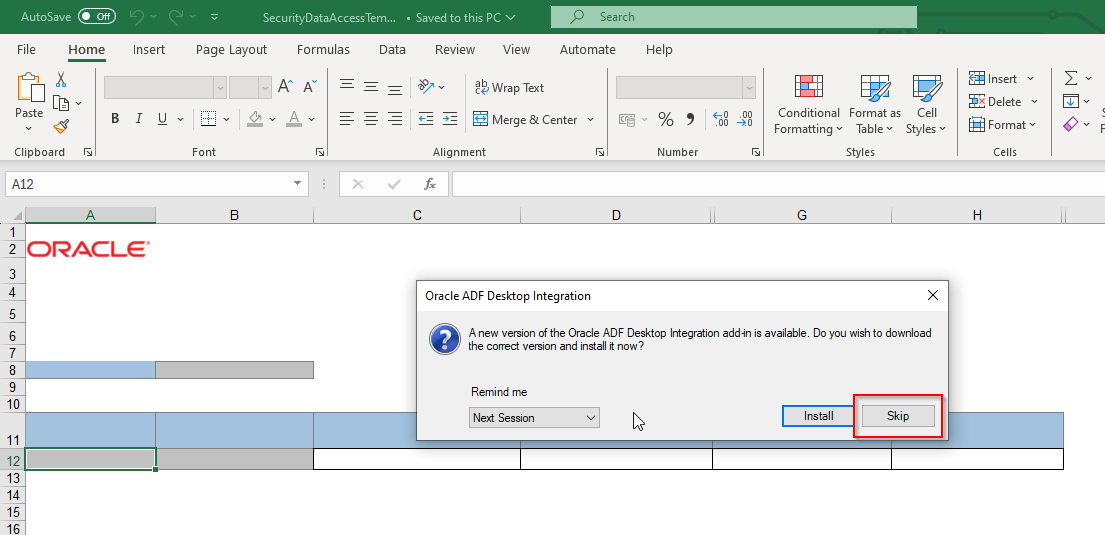Screen dimensions: 1105x535
Task: Click Align Left icon
Action: coord(347,119)
